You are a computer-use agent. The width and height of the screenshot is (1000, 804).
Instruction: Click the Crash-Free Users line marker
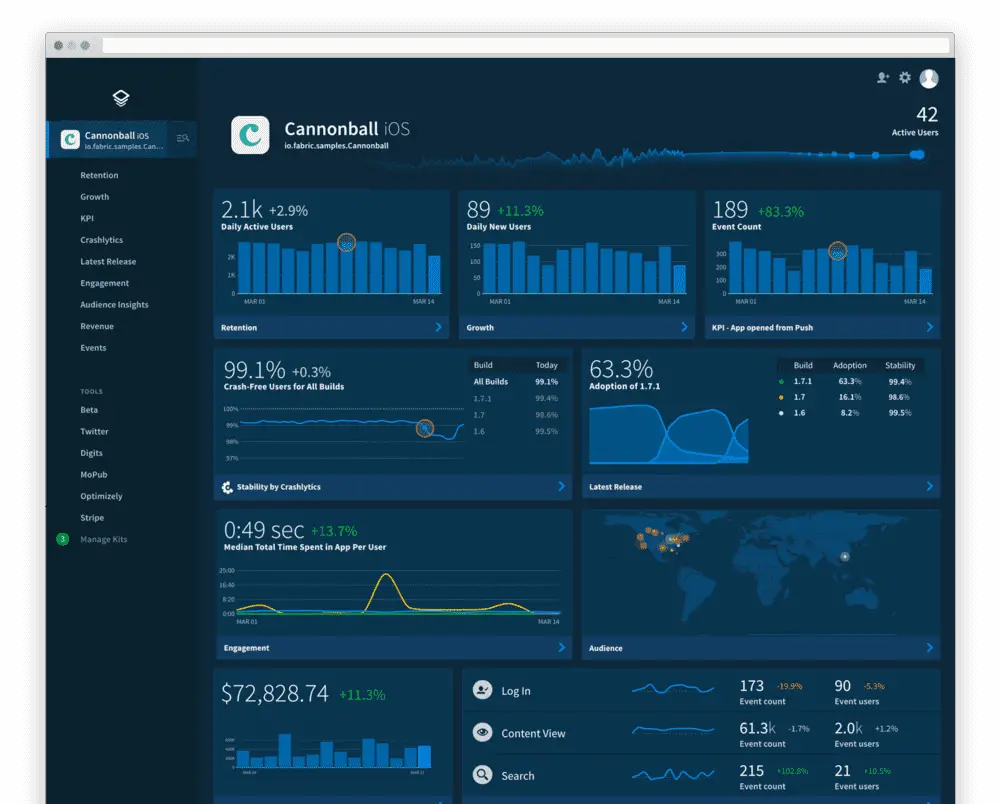tap(425, 428)
